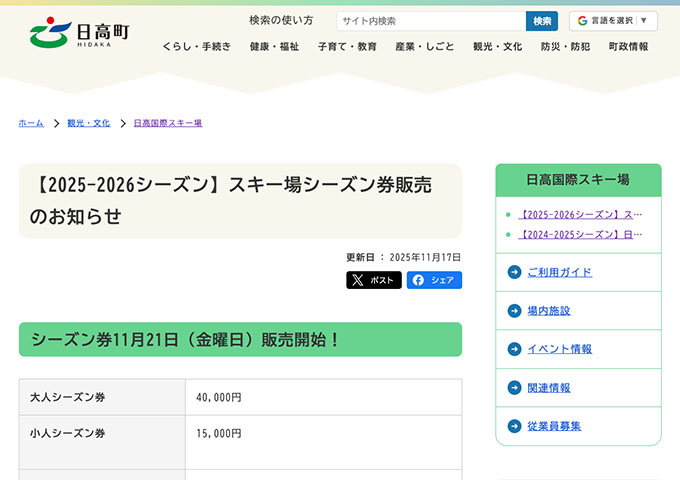680x480 pixels.
Task: Select the 小人シーズン券 table header cell
Action: [x=102, y=442]
